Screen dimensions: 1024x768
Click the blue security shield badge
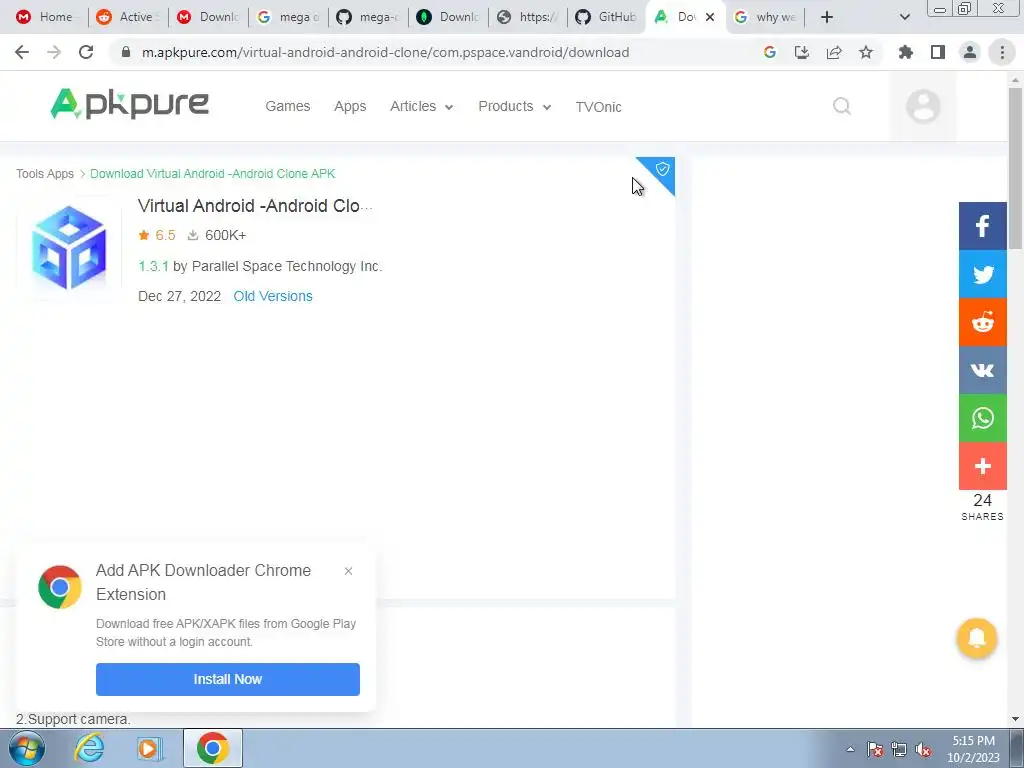coord(661,170)
